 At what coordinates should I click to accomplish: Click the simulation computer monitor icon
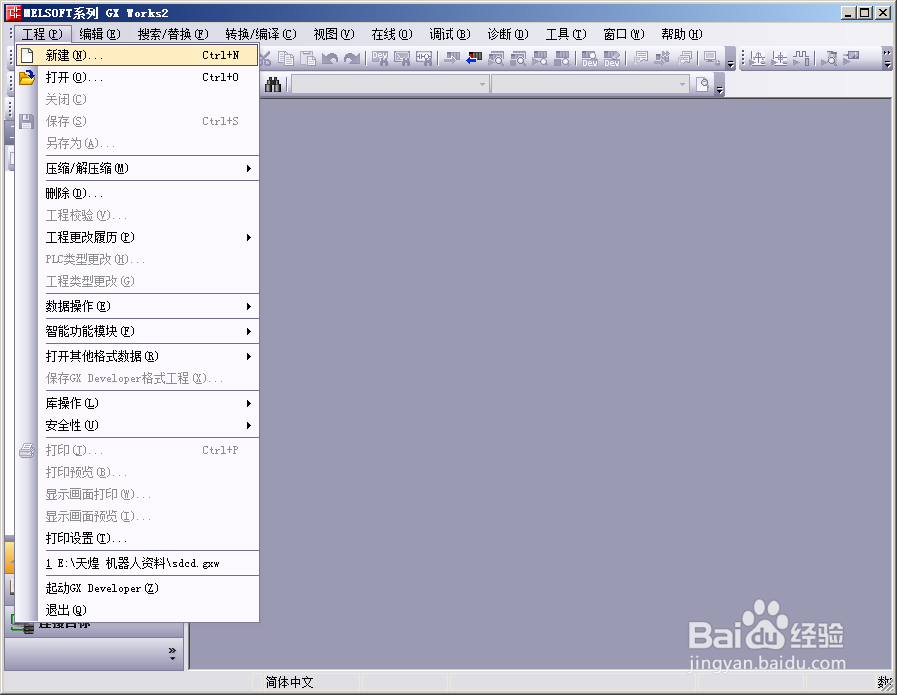(712, 58)
